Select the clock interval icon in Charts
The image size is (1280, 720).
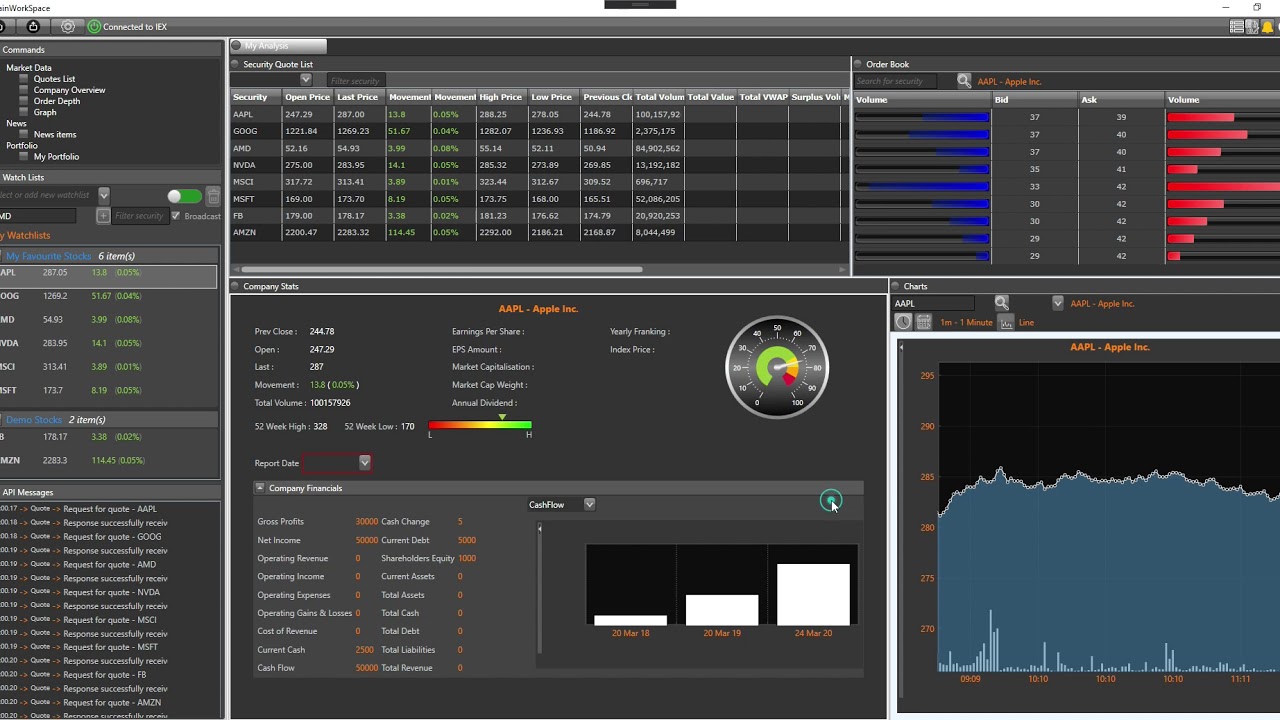903,322
